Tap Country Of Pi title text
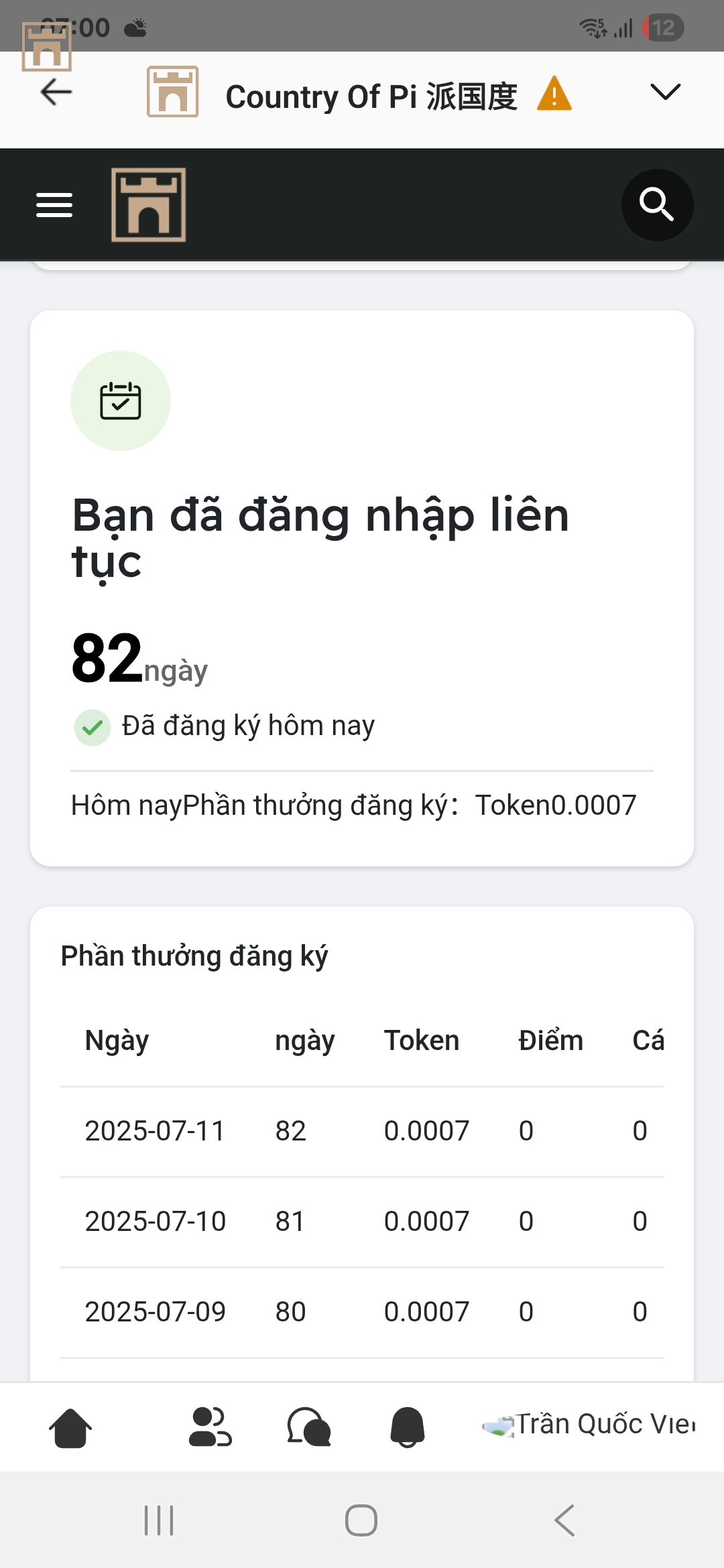The height and width of the screenshot is (1568, 724). click(x=371, y=96)
